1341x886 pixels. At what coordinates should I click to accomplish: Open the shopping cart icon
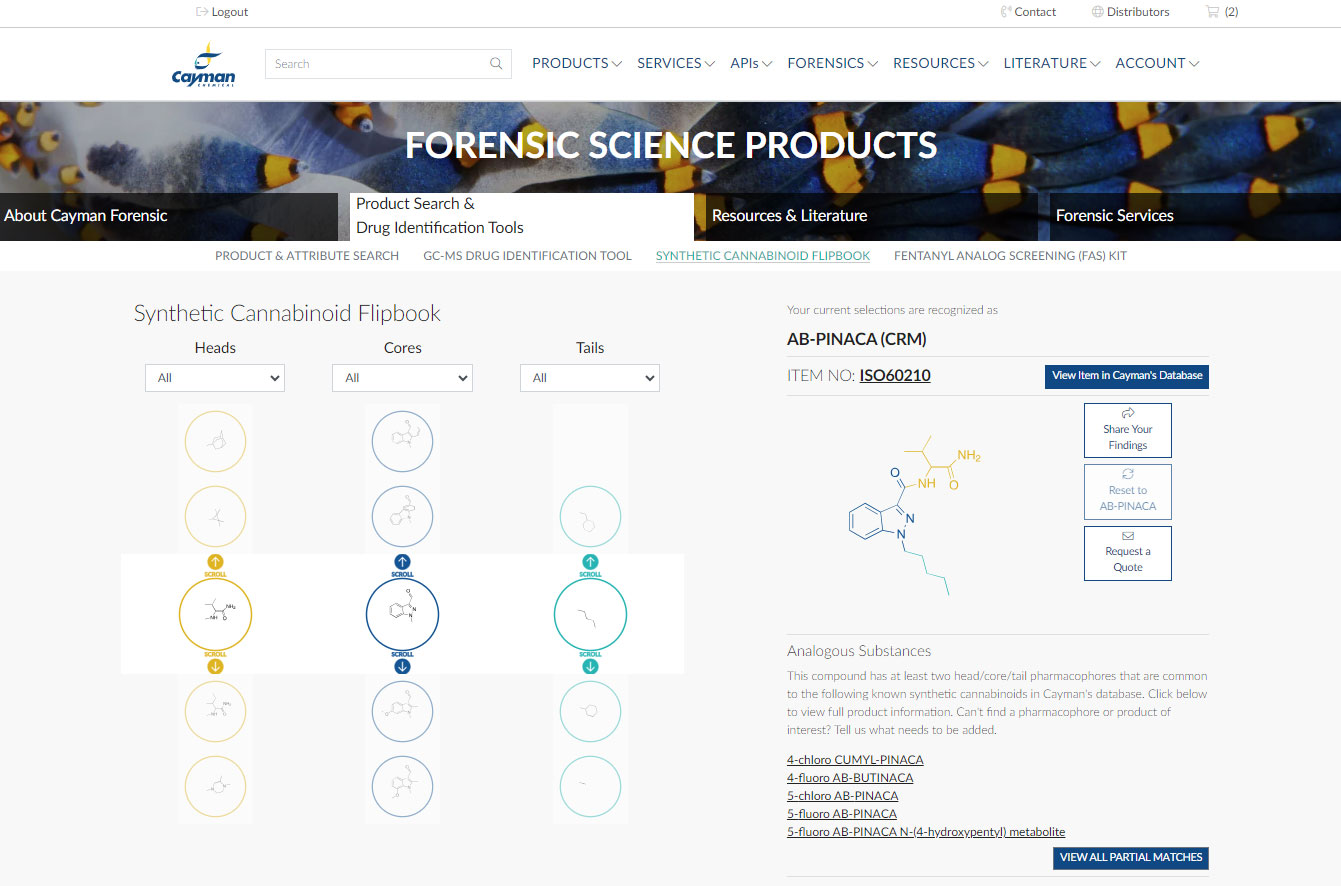[1212, 12]
